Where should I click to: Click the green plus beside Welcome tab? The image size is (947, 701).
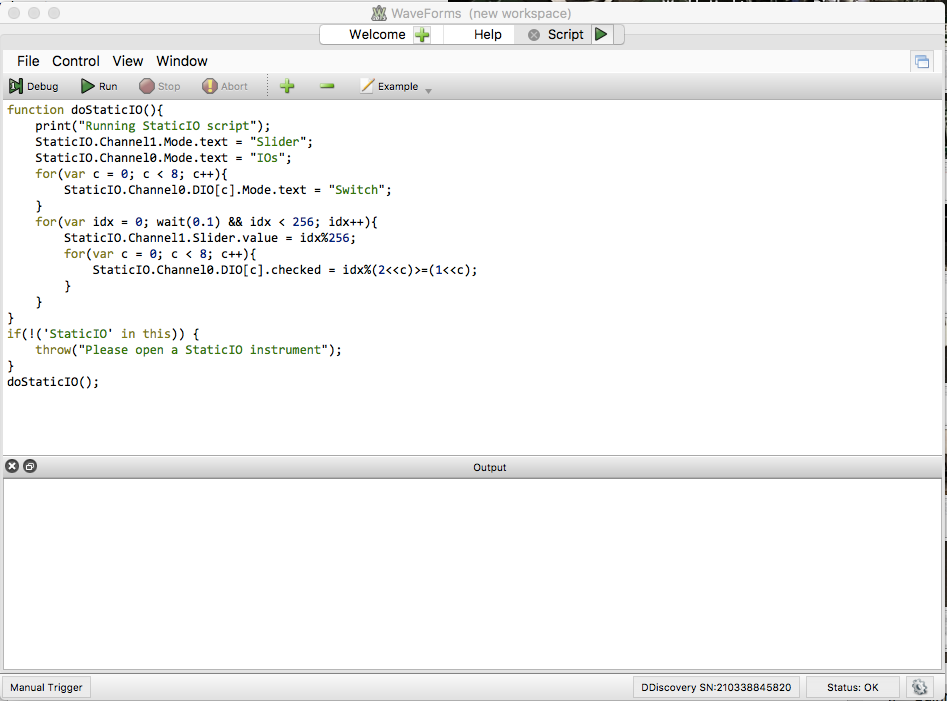(422, 34)
